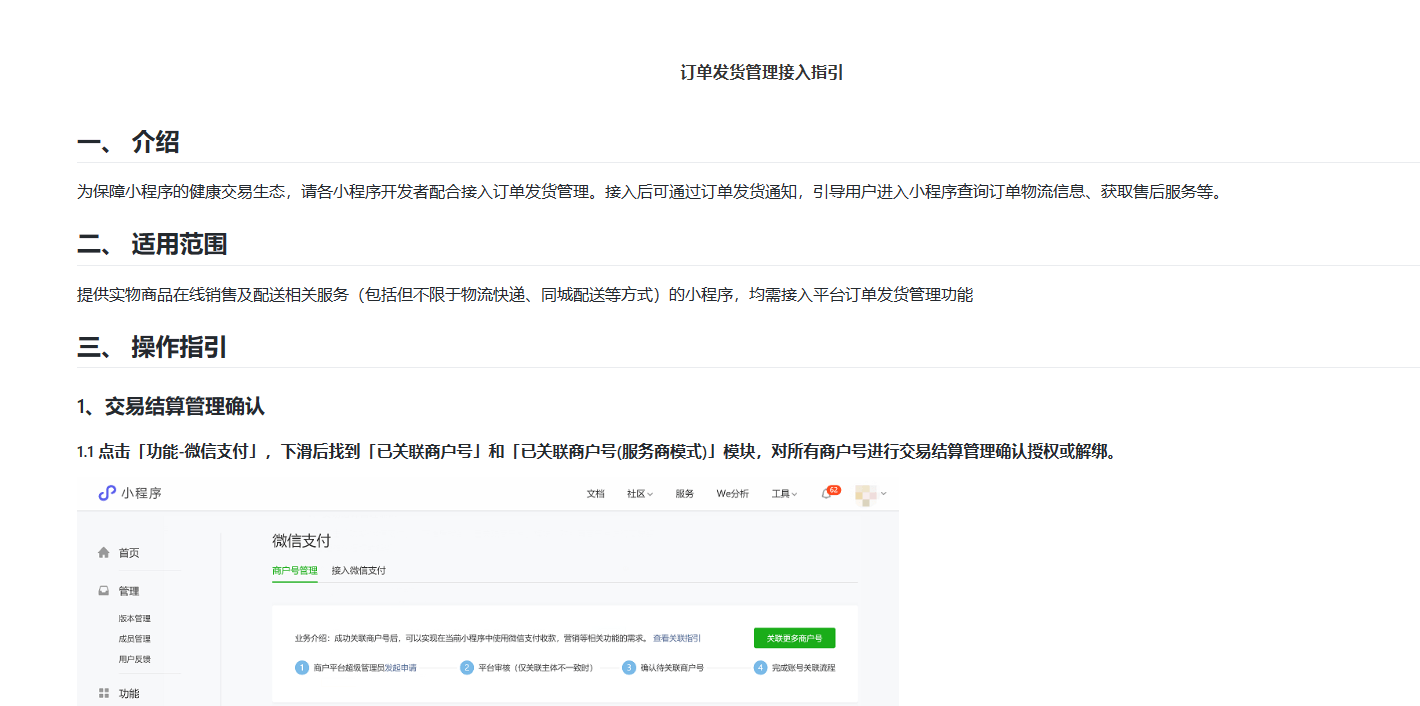Click step 1.1 text 点击「功能-微信支付」
This screenshot has width=1420, height=706.
click(596, 451)
